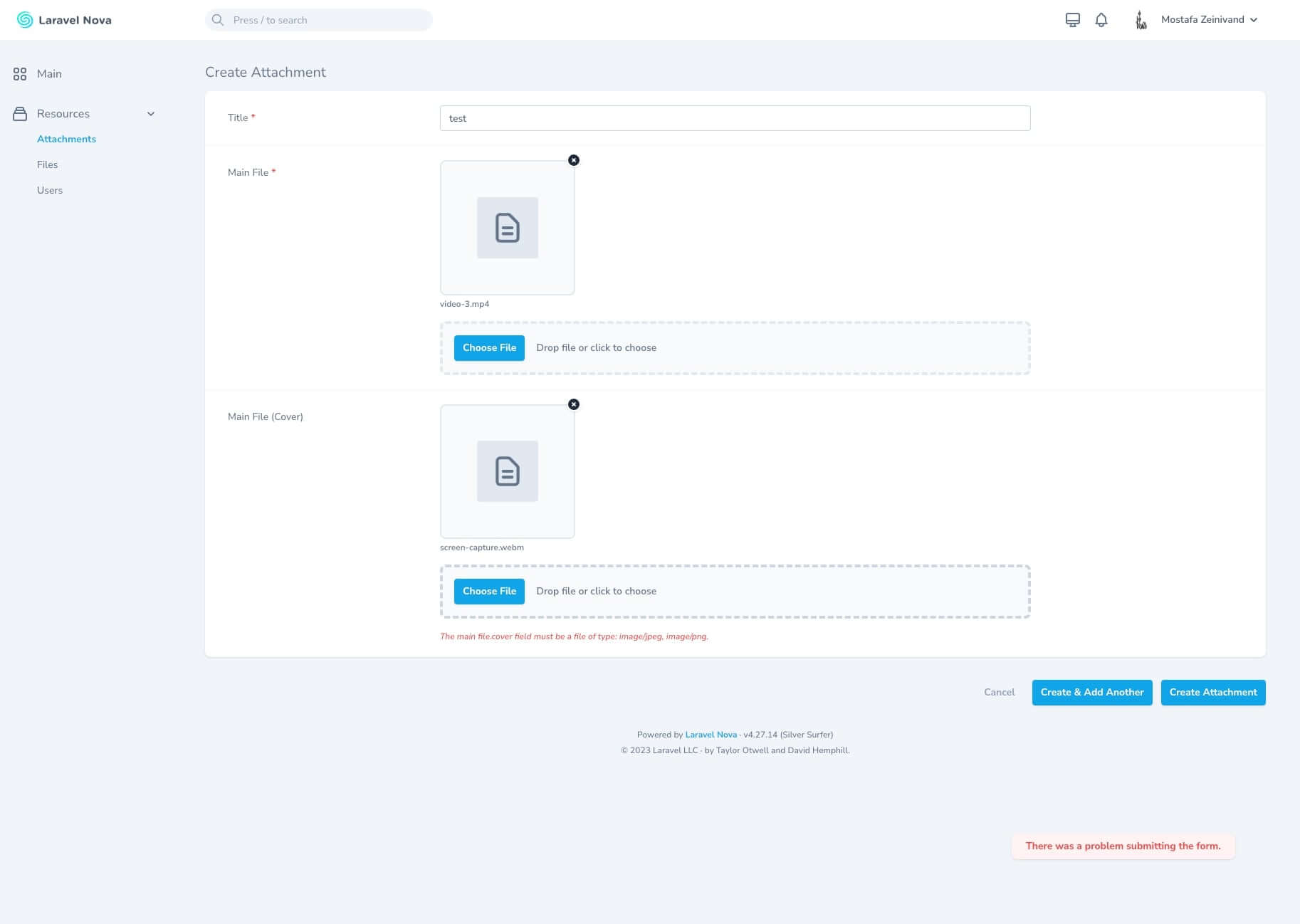Click the user avatar image
Image resolution: width=1300 pixels, height=924 pixels.
[1140, 19]
